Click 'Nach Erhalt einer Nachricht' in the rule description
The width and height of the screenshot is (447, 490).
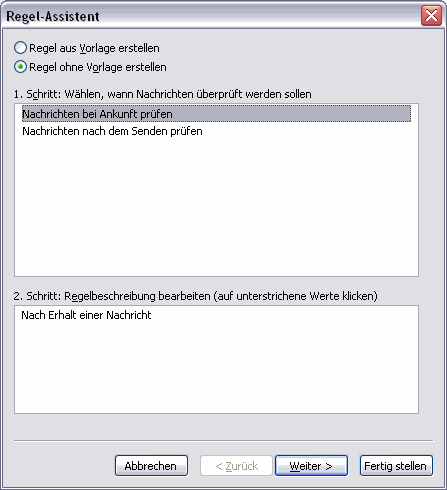tap(86, 315)
